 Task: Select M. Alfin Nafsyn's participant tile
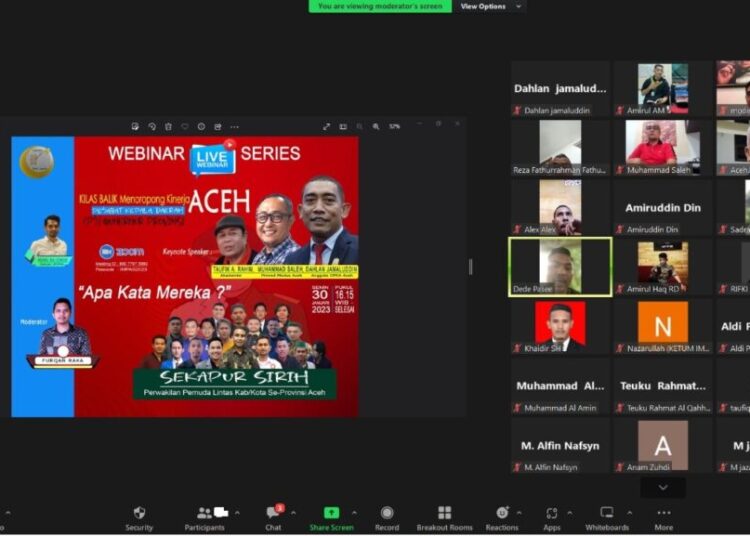click(560, 446)
